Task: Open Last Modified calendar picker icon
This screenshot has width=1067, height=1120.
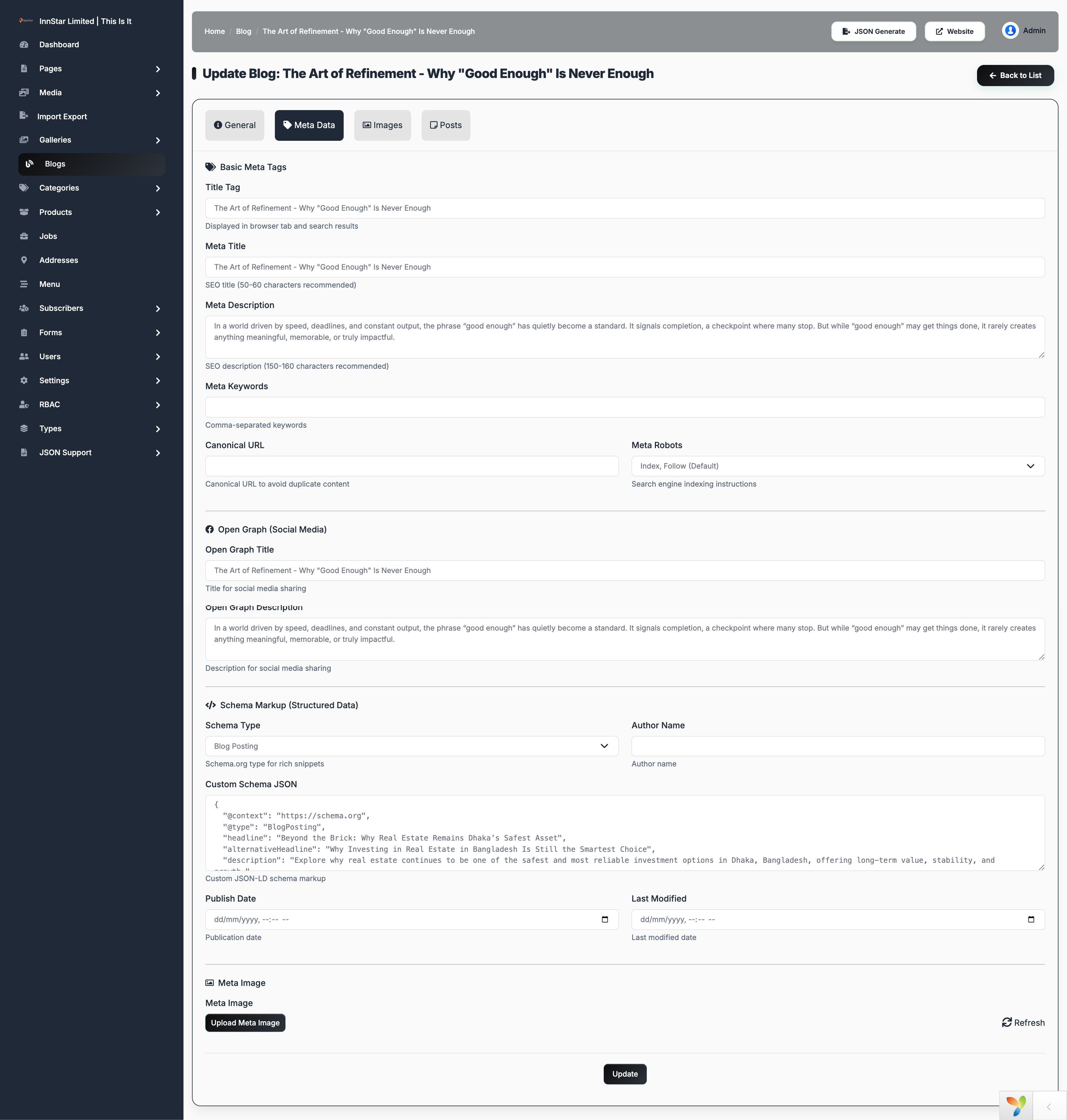Action: (1031, 920)
